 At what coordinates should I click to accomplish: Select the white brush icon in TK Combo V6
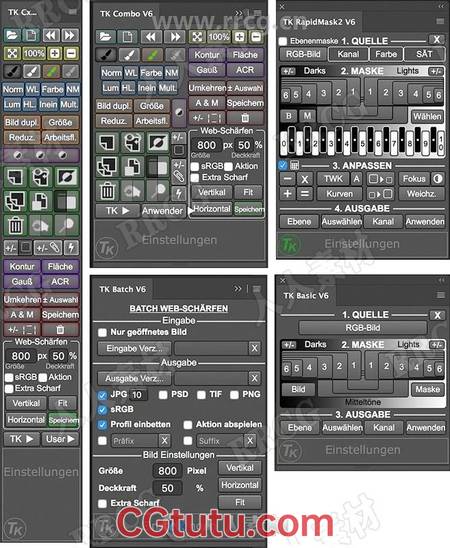tap(129, 54)
